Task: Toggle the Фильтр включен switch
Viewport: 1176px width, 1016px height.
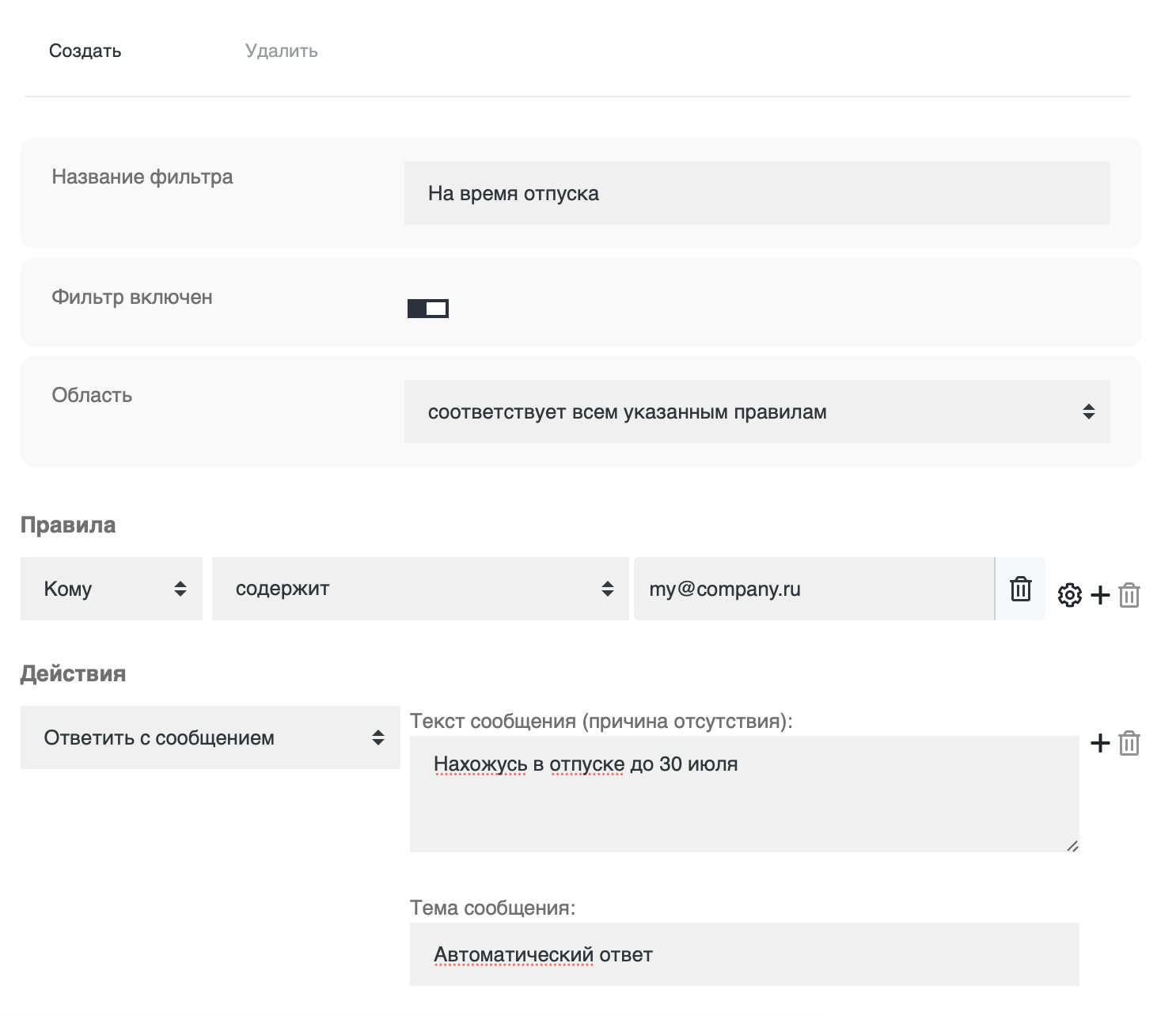Action: coord(428,309)
